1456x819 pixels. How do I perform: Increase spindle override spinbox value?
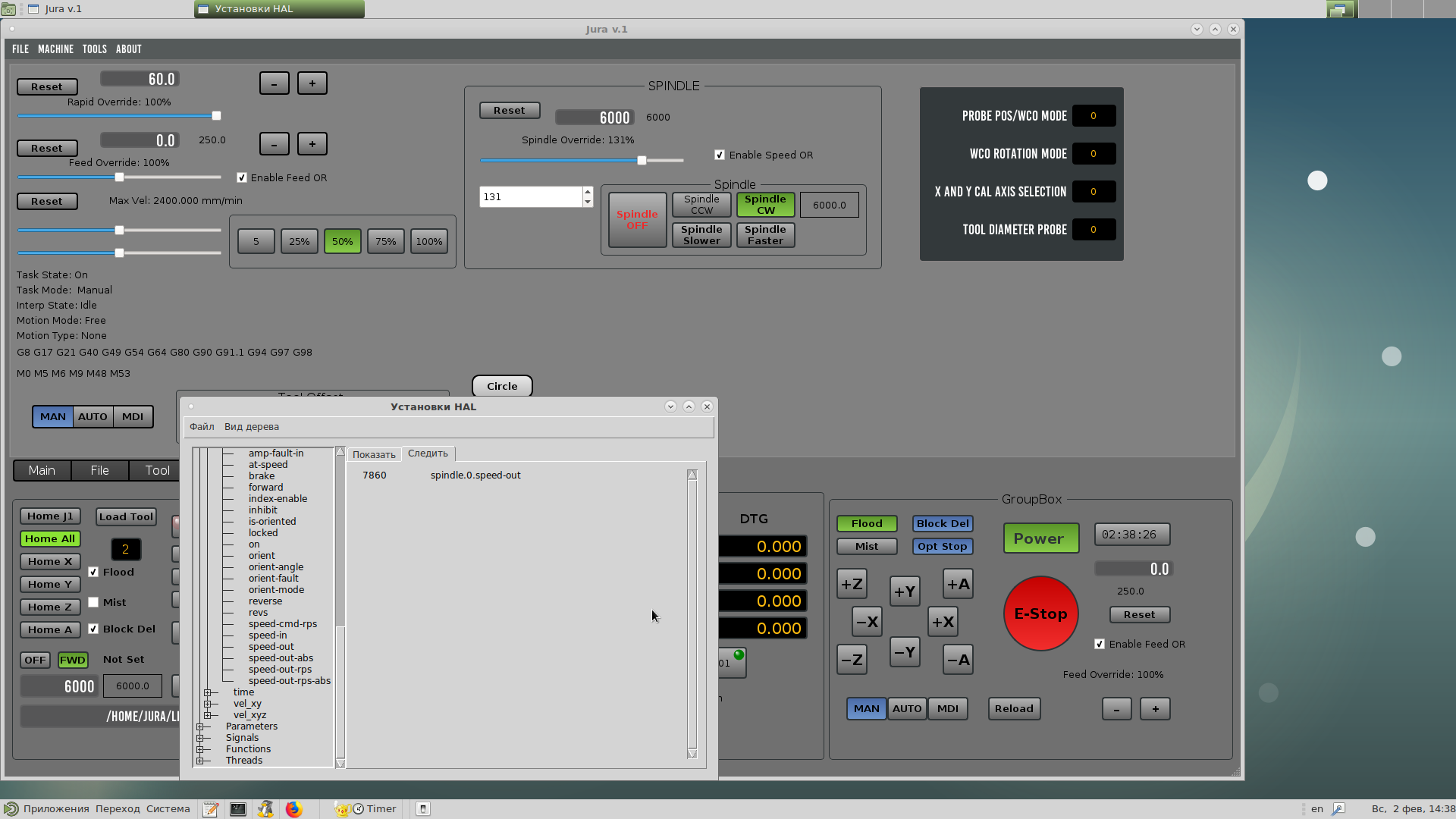(588, 192)
